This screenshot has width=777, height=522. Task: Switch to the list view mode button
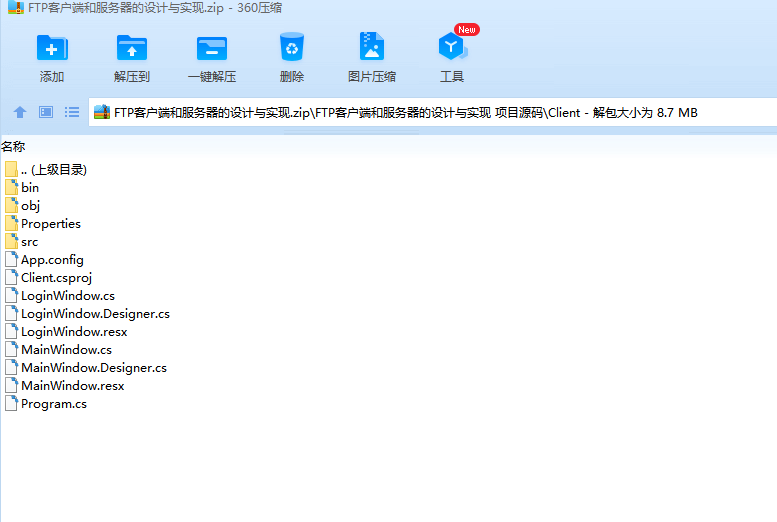click(72, 112)
